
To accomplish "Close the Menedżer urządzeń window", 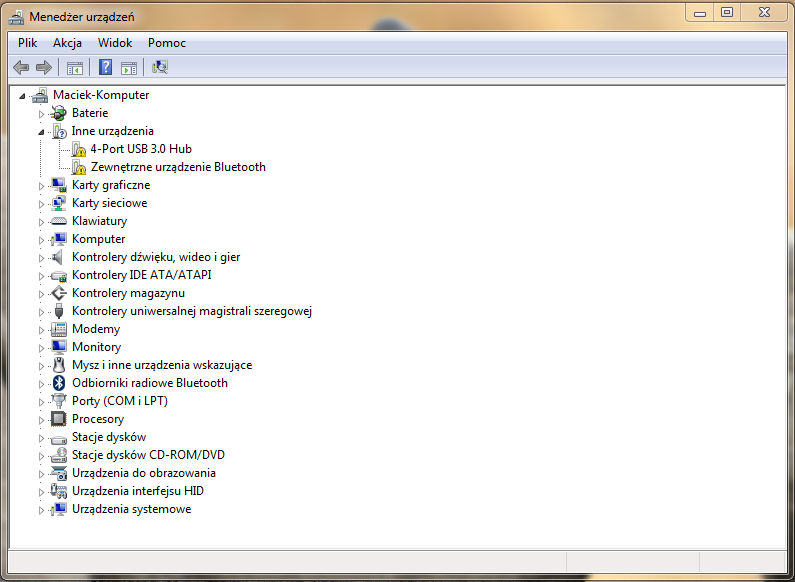I will (x=764, y=13).
